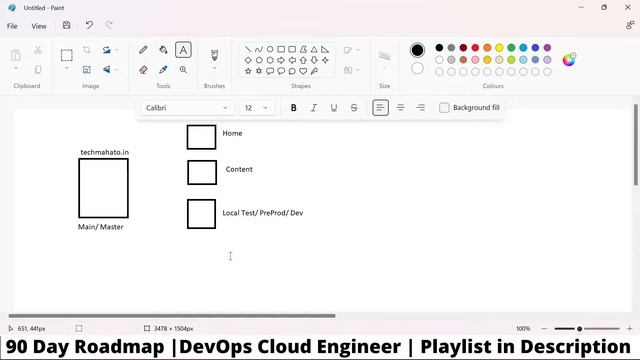Open the Edit colours wheel
This screenshot has height=360, width=640.
[569, 60]
